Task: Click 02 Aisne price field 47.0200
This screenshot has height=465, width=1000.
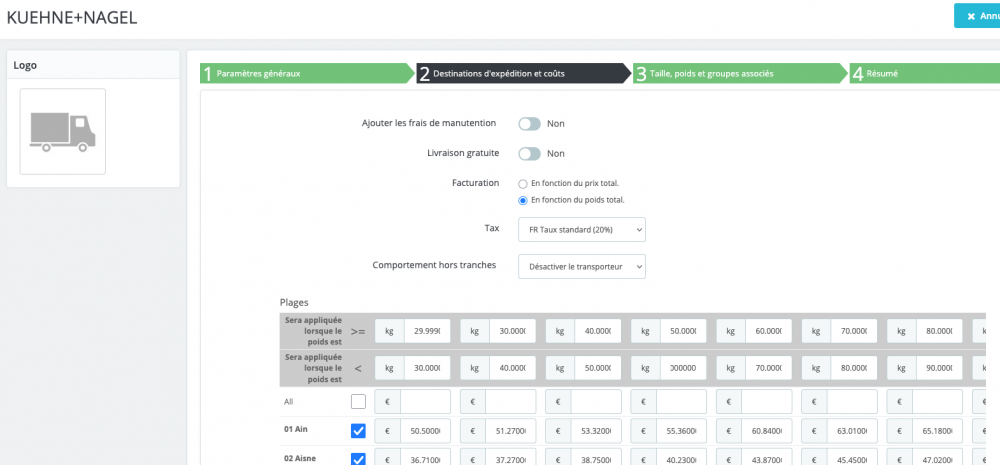Action: click(x=938, y=457)
